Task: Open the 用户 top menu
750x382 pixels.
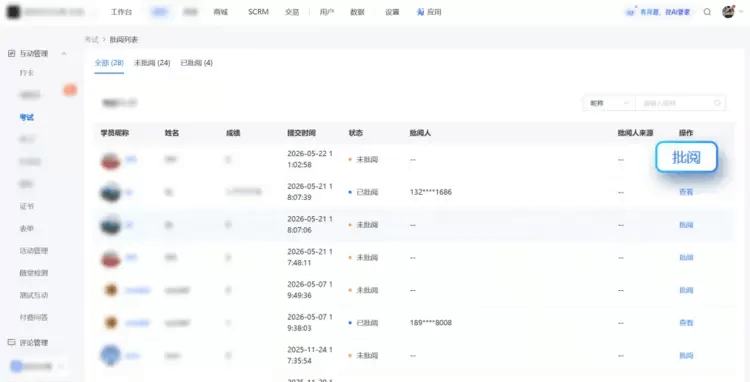Action: click(327, 12)
